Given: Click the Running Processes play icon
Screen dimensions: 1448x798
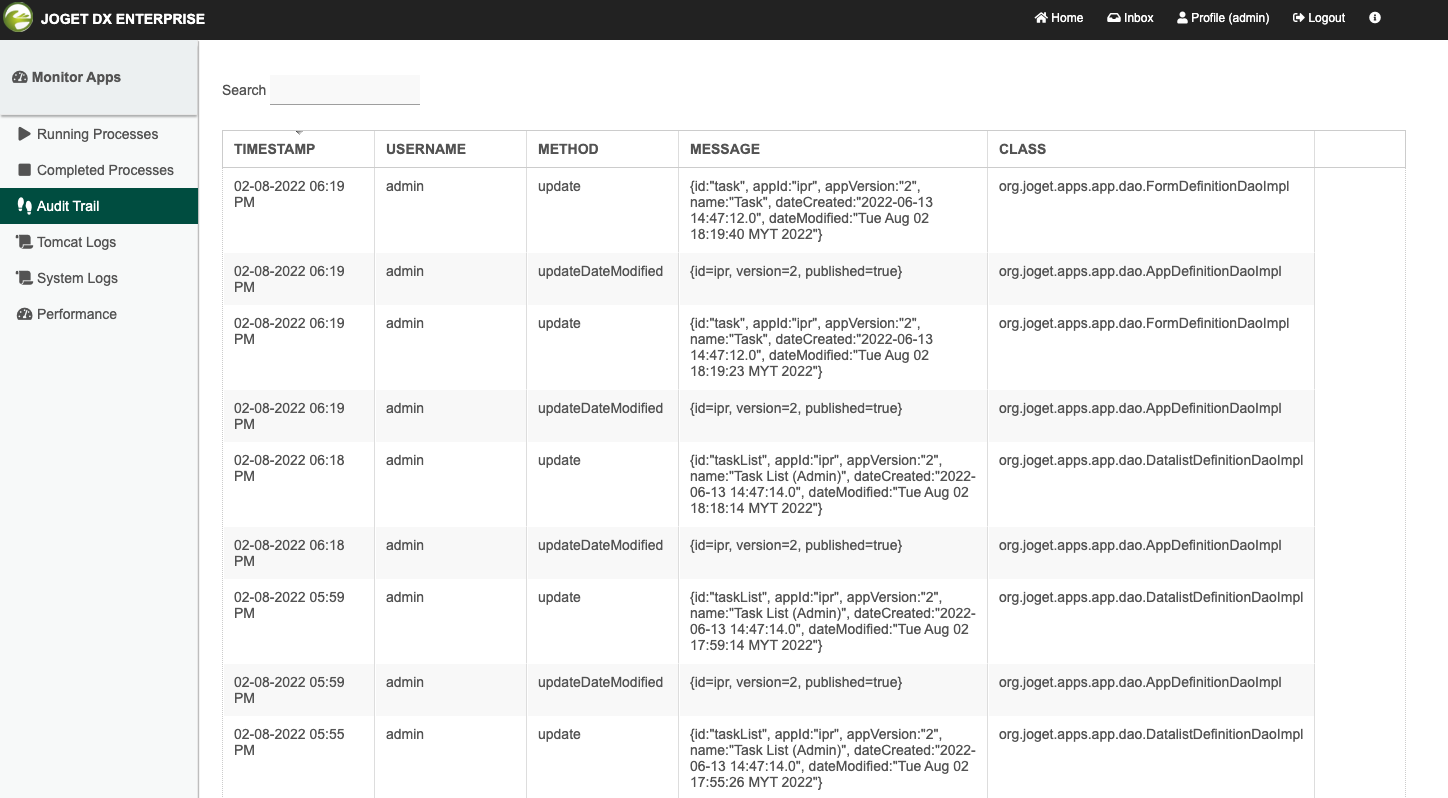Looking at the screenshot, I should tap(25, 134).
